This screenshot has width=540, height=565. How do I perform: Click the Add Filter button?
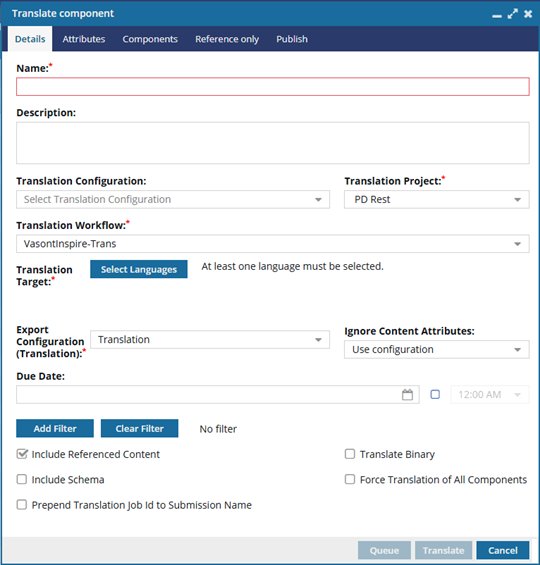pyautogui.click(x=55, y=428)
